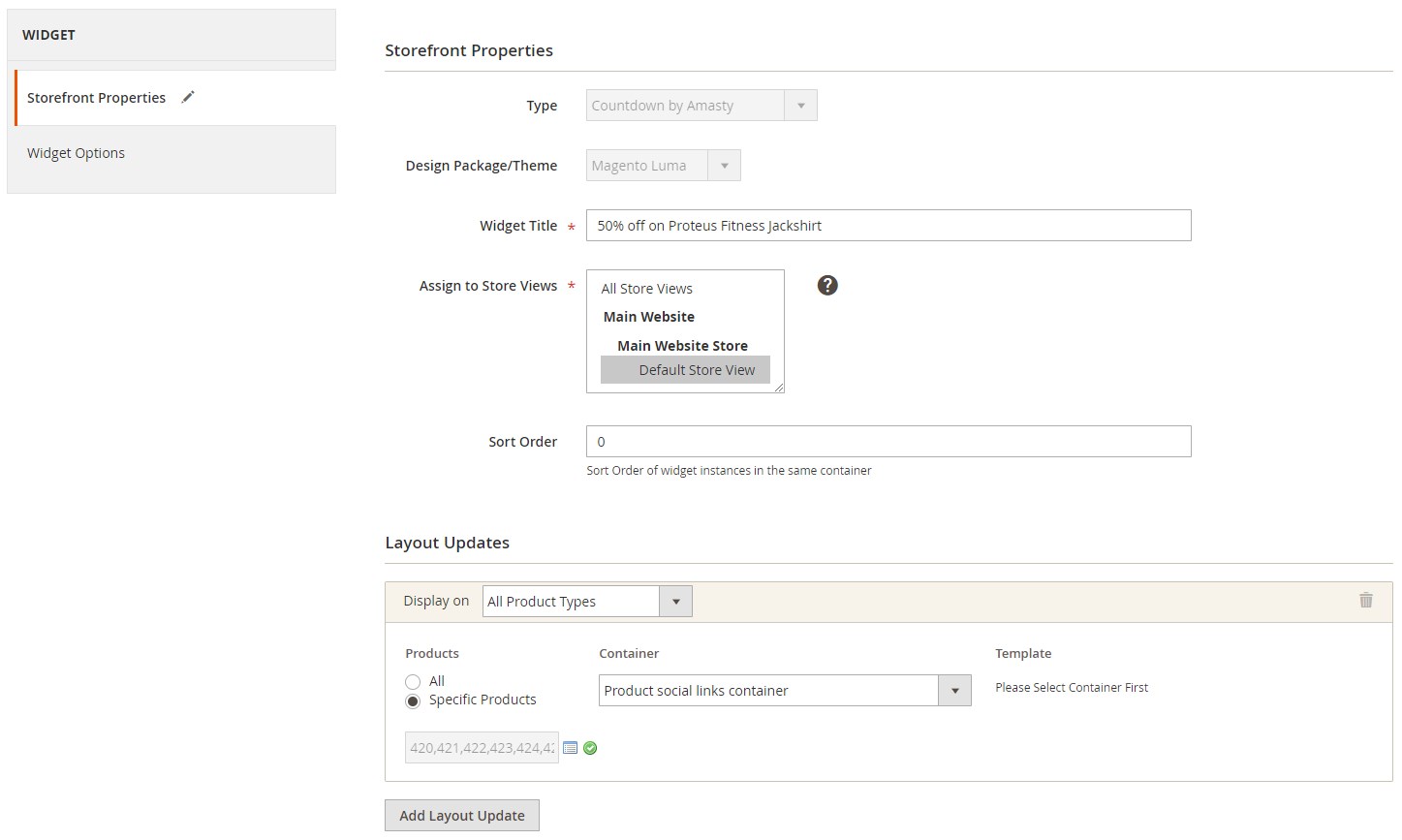Open the Display on dropdown
Image resolution: width=1402 pixels, height=840 pixels.
tap(587, 602)
